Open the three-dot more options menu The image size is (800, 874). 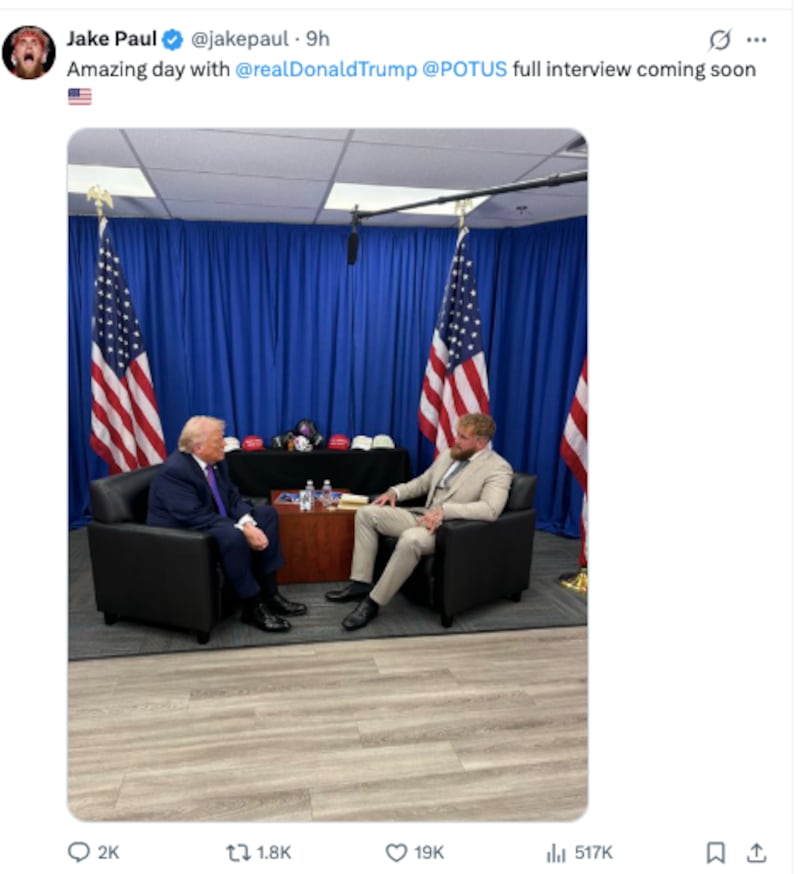(x=756, y=40)
